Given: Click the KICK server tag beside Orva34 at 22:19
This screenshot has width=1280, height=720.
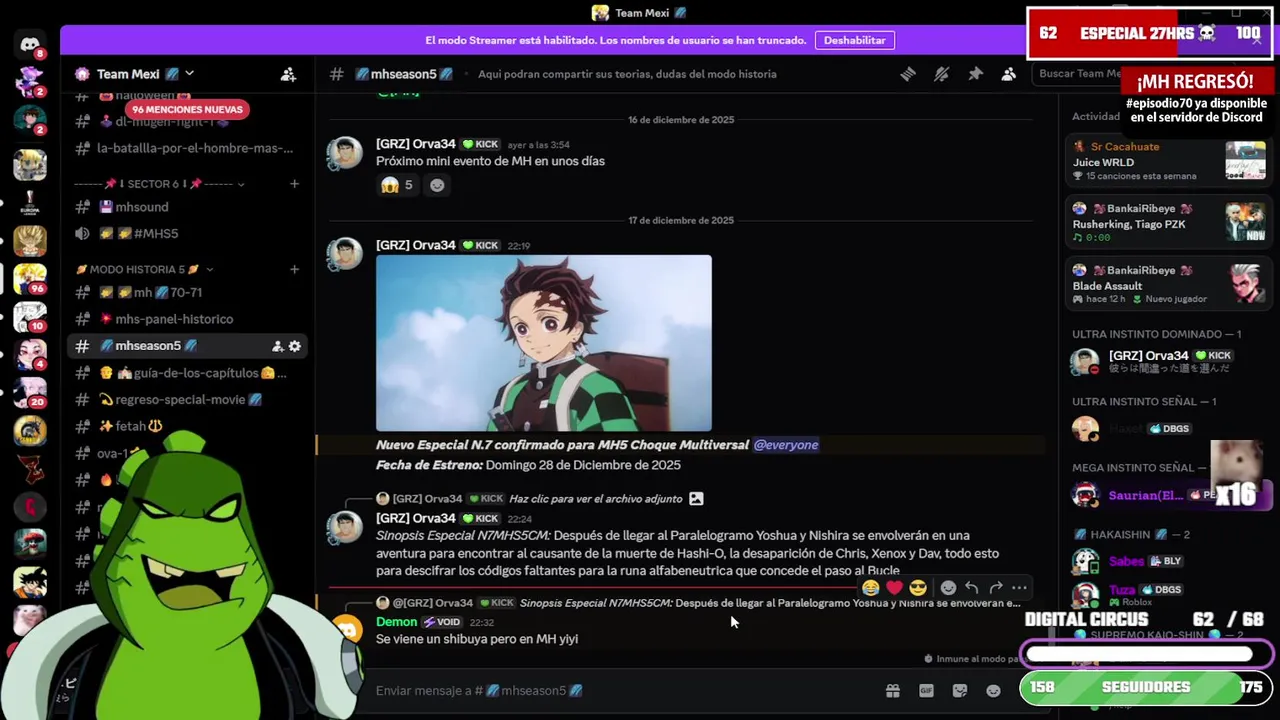Looking at the screenshot, I should [481, 245].
